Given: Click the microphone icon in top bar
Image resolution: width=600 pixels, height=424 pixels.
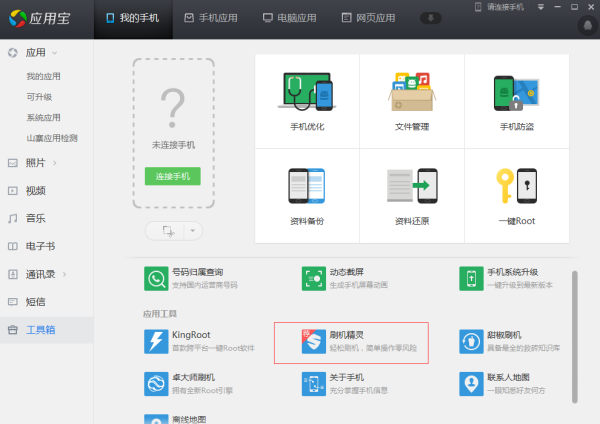Looking at the screenshot, I should coord(432,18).
